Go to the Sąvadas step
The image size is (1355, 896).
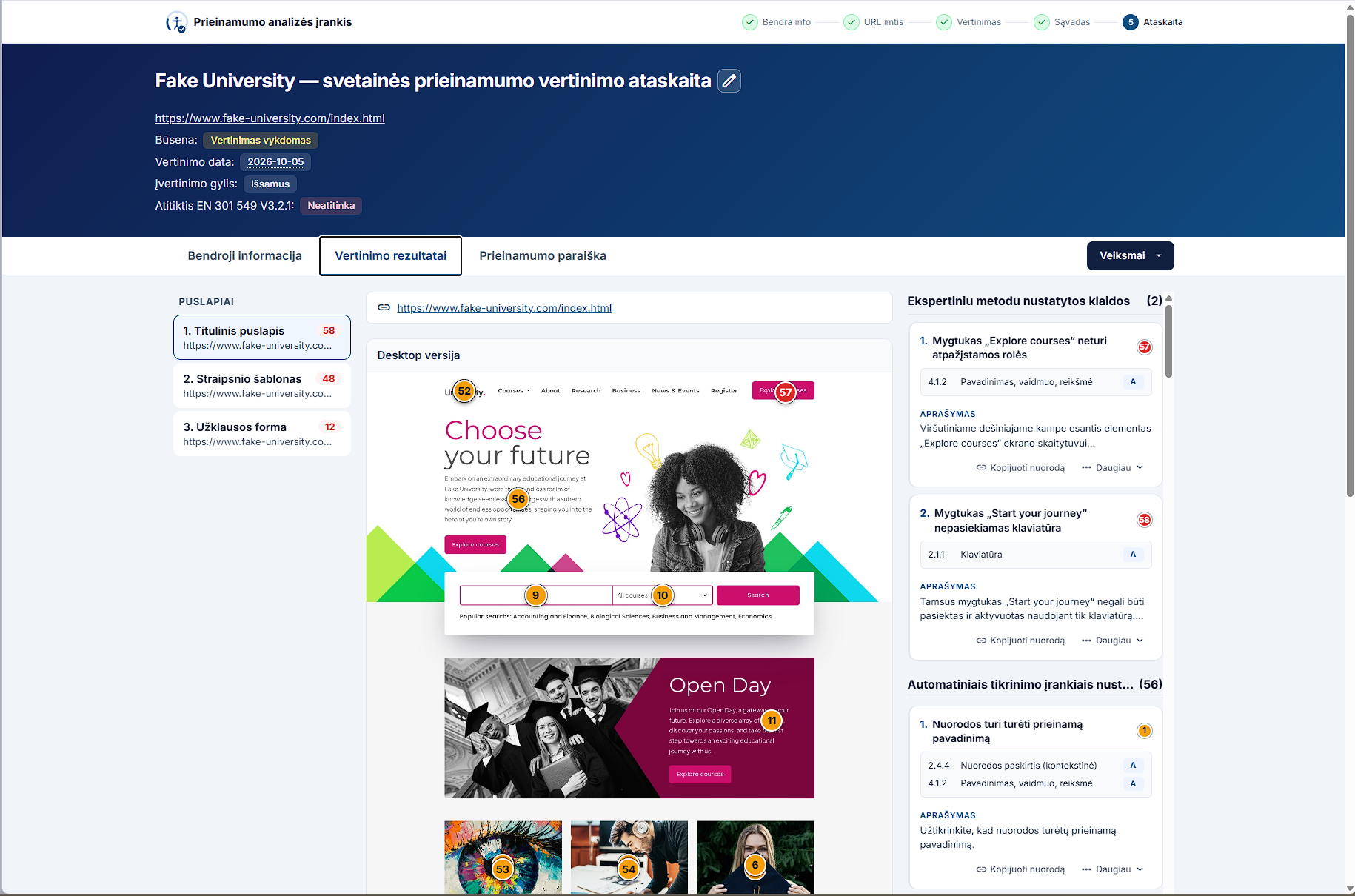1062,22
